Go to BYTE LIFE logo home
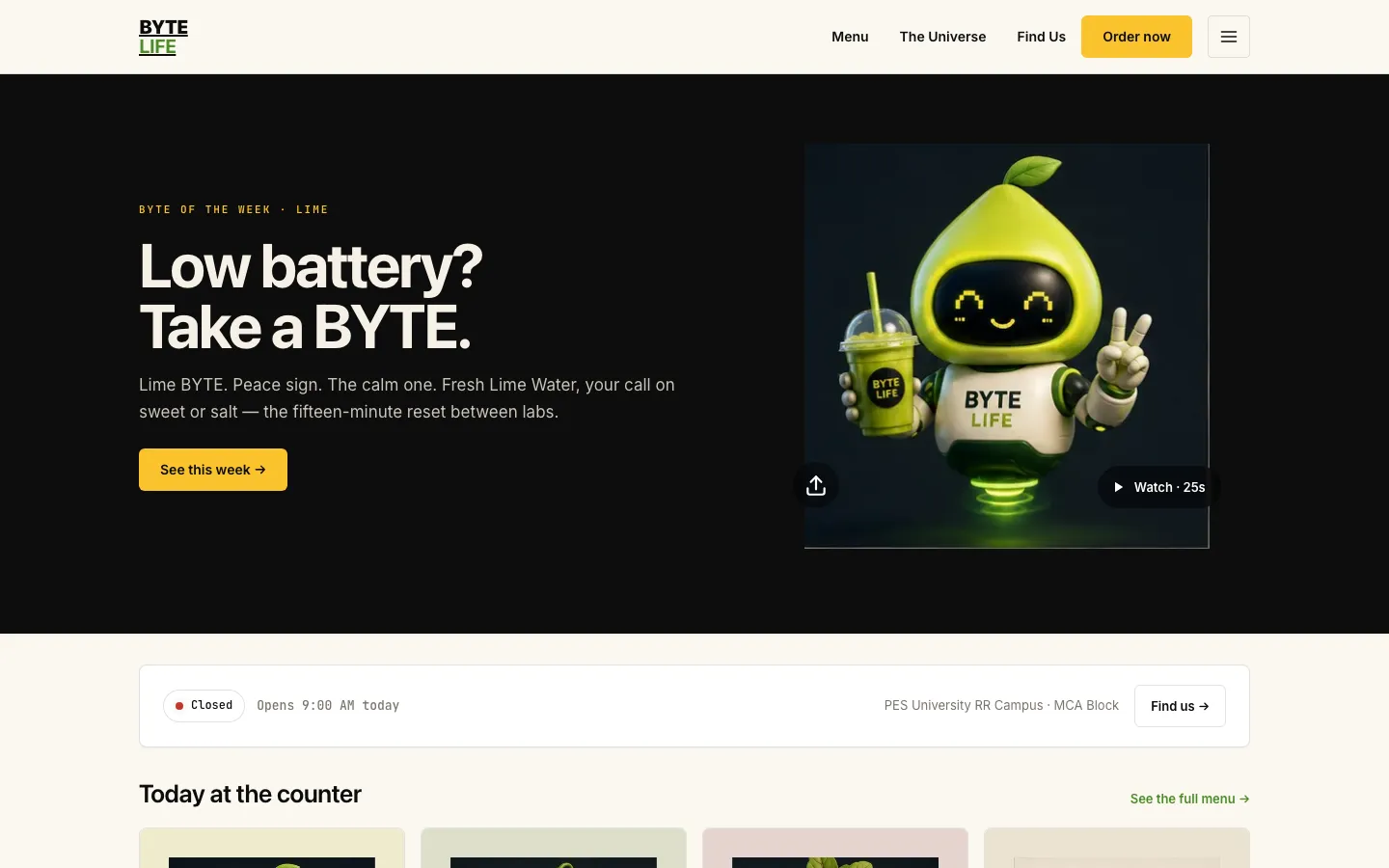The height and width of the screenshot is (868, 1389). click(164, 37)
